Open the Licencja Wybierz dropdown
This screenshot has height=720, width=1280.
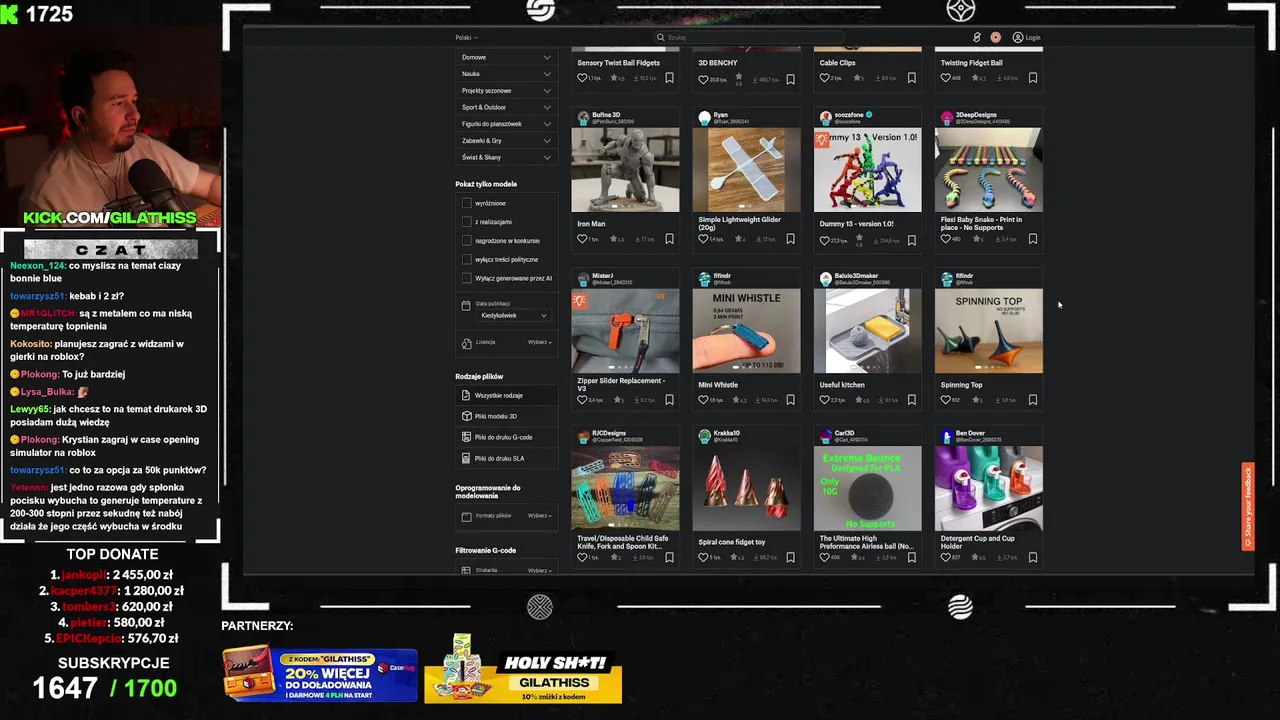coord(540,342)
